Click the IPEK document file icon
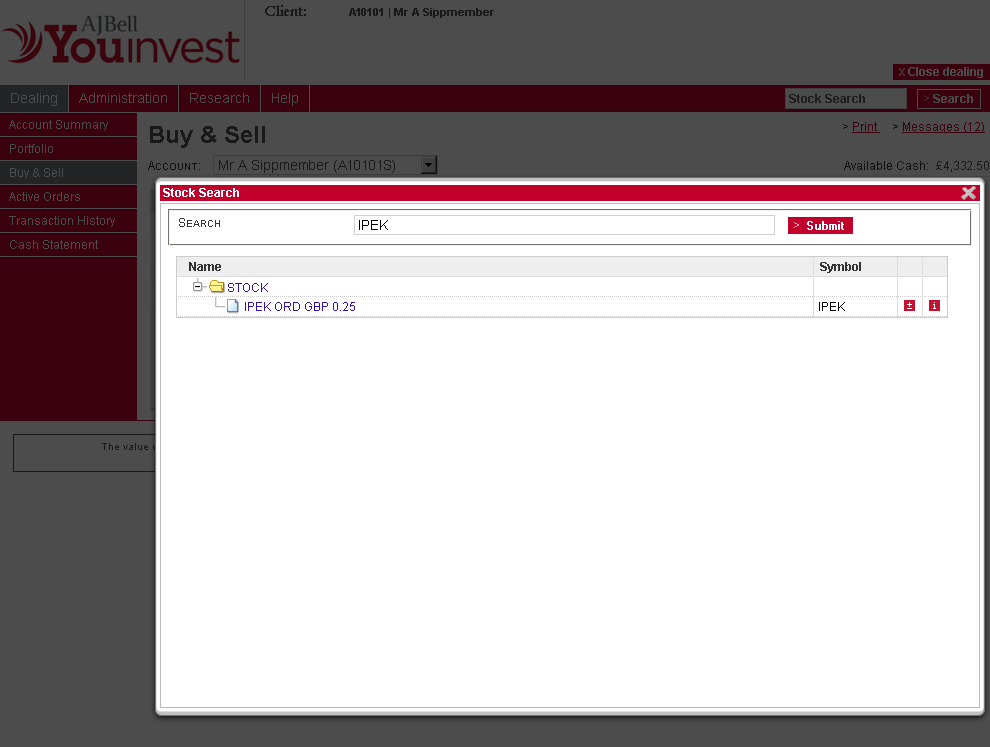Image resolution: width=990 pixels, height=747 pixels. (x=233, y=307)
